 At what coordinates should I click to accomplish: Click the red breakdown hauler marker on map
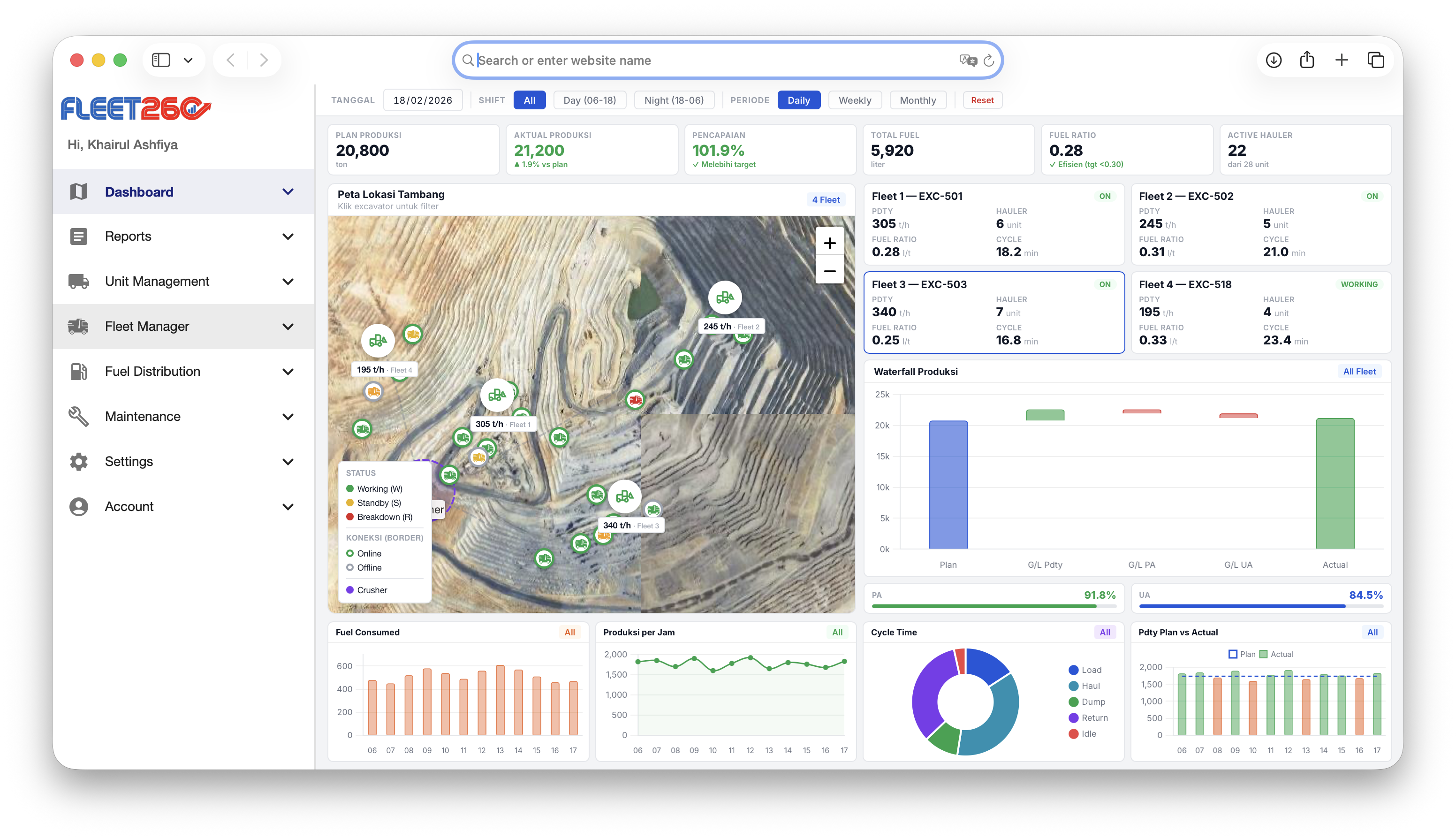[x=635, y=399]
